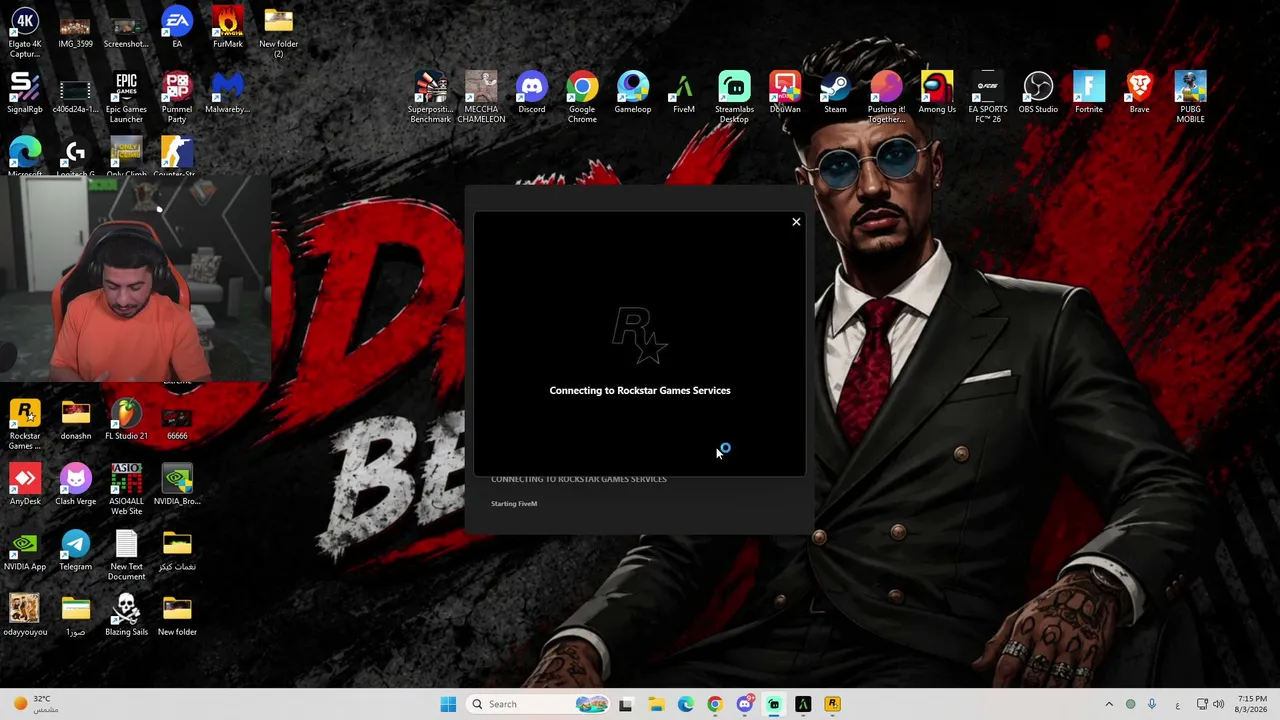Switch the Arabic input language indicator
Screen dimensions: 1280x720
(x=1177, y=704)
